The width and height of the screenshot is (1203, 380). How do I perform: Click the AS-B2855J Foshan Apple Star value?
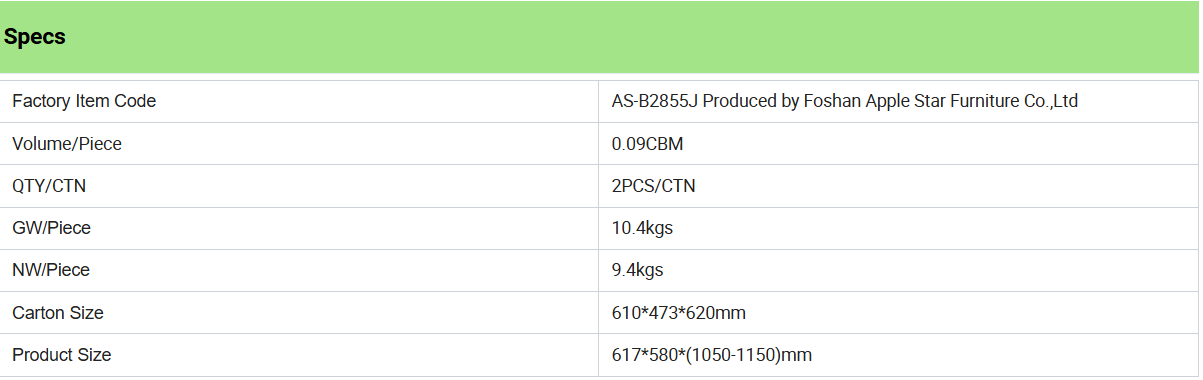[844, 101]
